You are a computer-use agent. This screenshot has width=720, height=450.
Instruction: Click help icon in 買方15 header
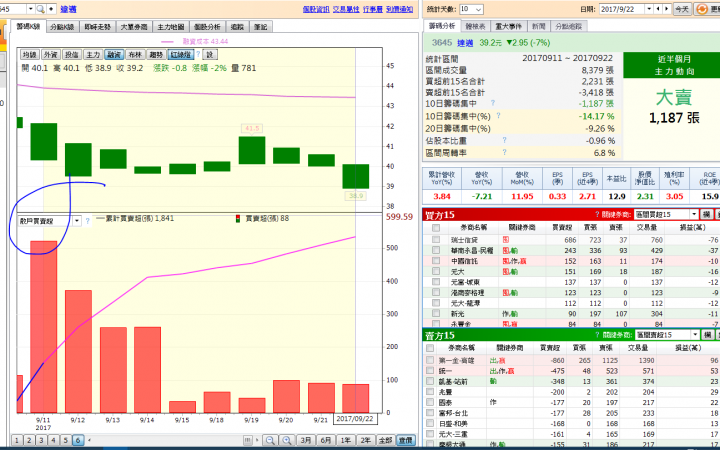(x=597, y=214)
